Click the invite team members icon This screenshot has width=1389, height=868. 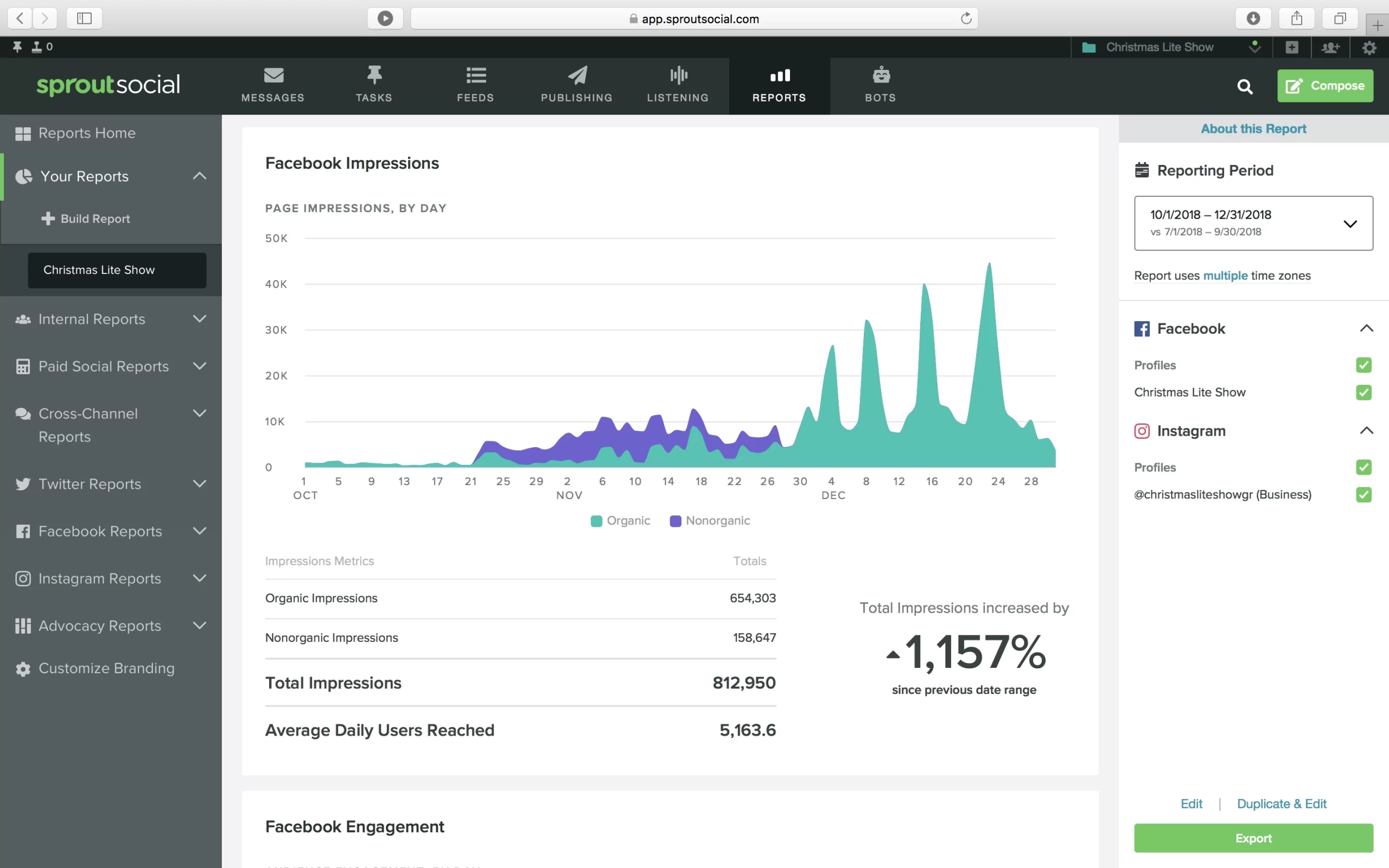(x=1330, y=48)
